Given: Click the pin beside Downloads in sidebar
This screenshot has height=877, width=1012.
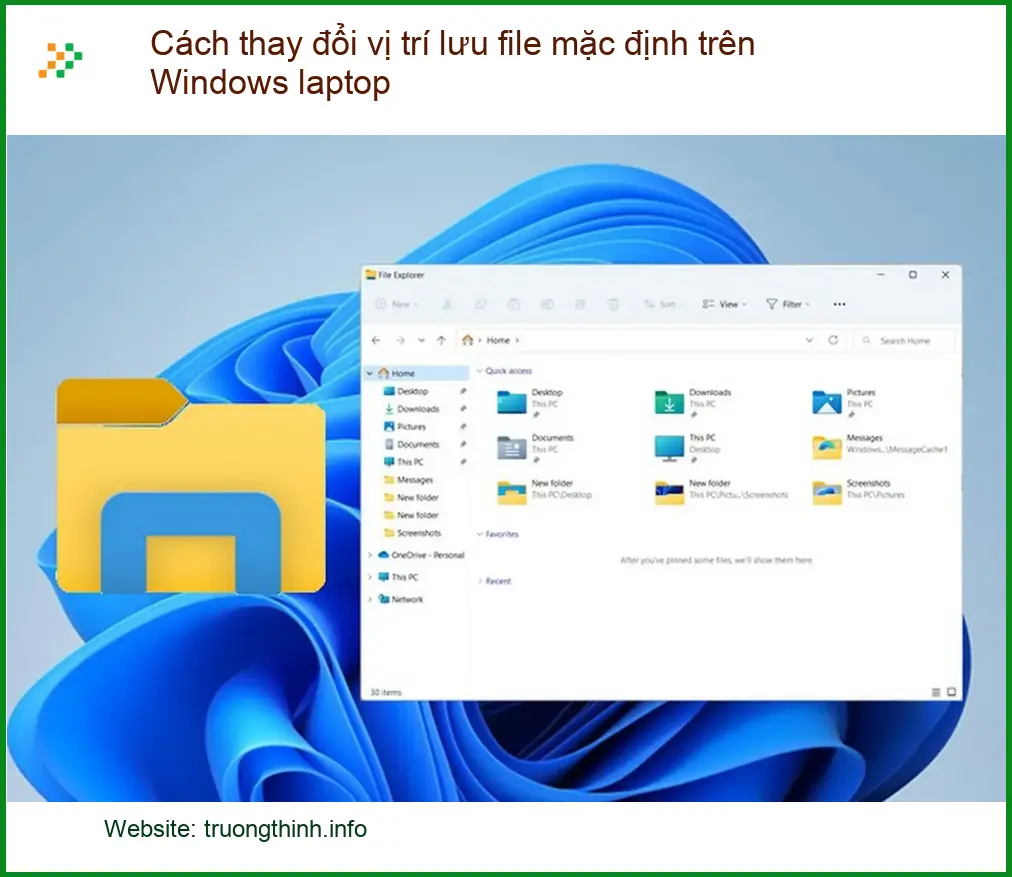Looking at the screenshot, I should click(463, 408).
